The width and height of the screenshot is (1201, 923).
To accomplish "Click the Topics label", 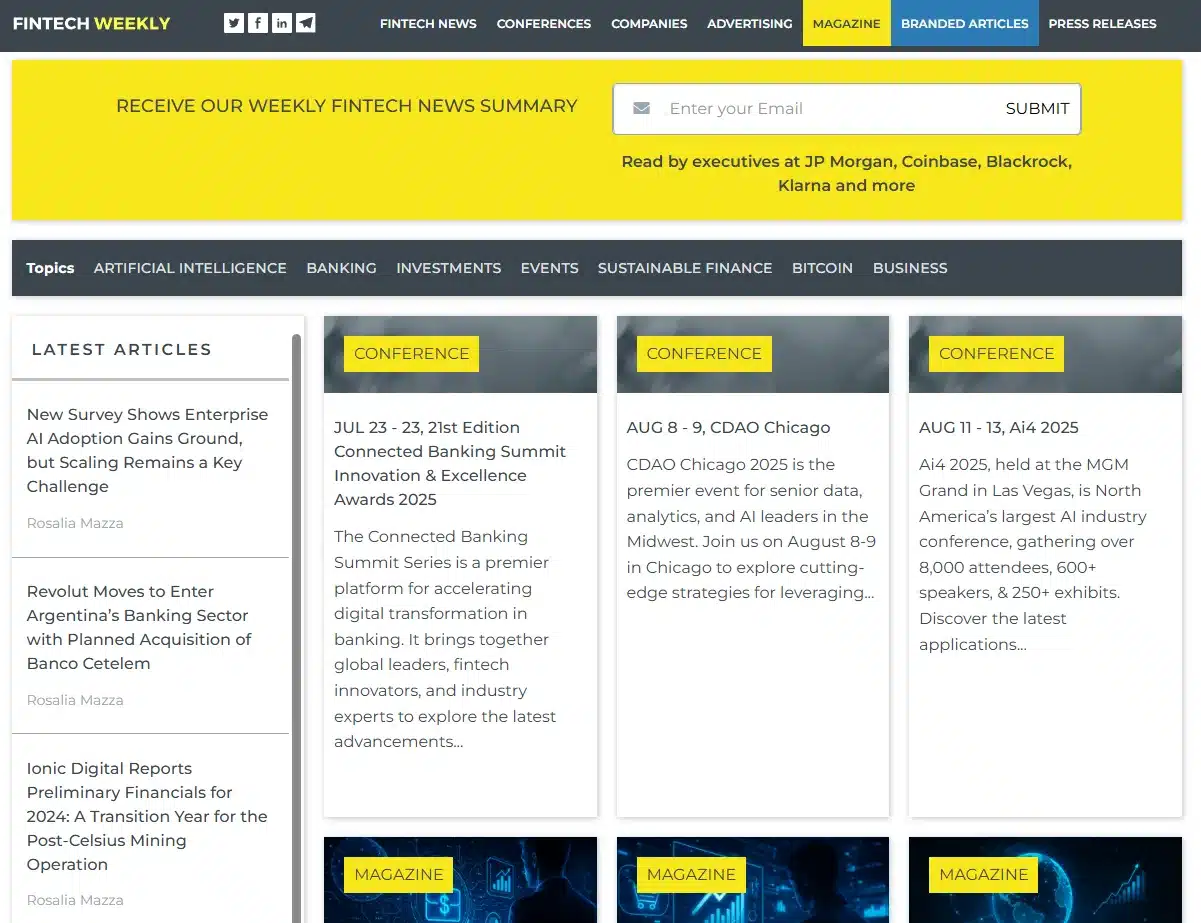I will pos(50,268).
